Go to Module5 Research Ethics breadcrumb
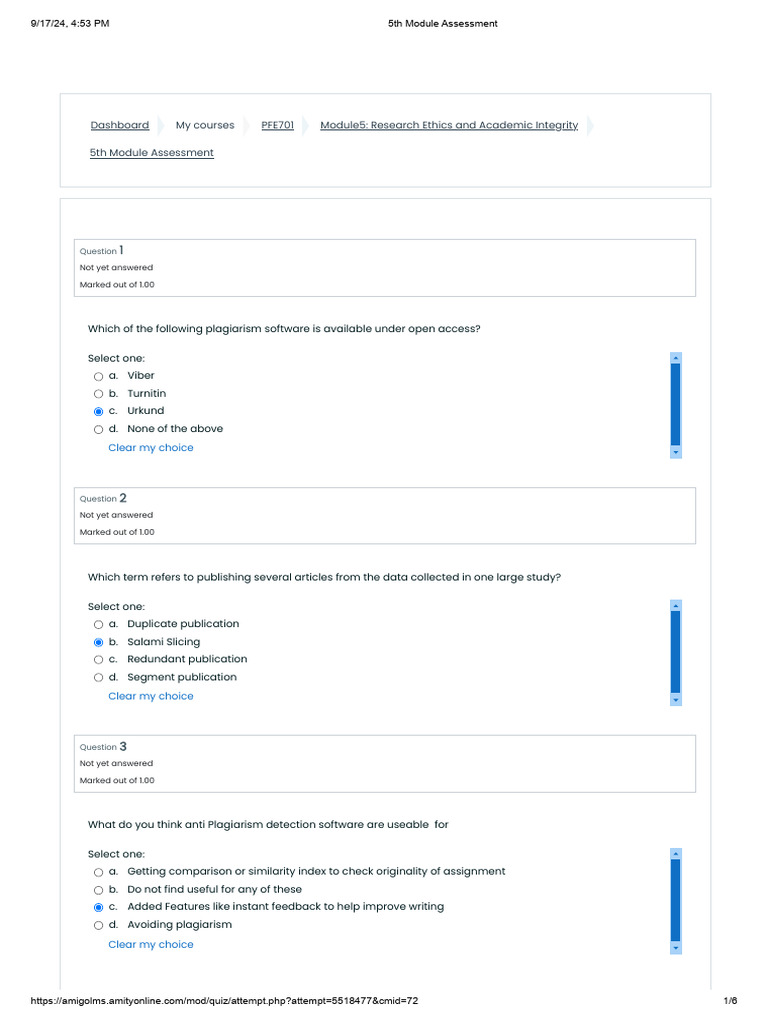This screenshot has width=768, height=1024. 449,125
